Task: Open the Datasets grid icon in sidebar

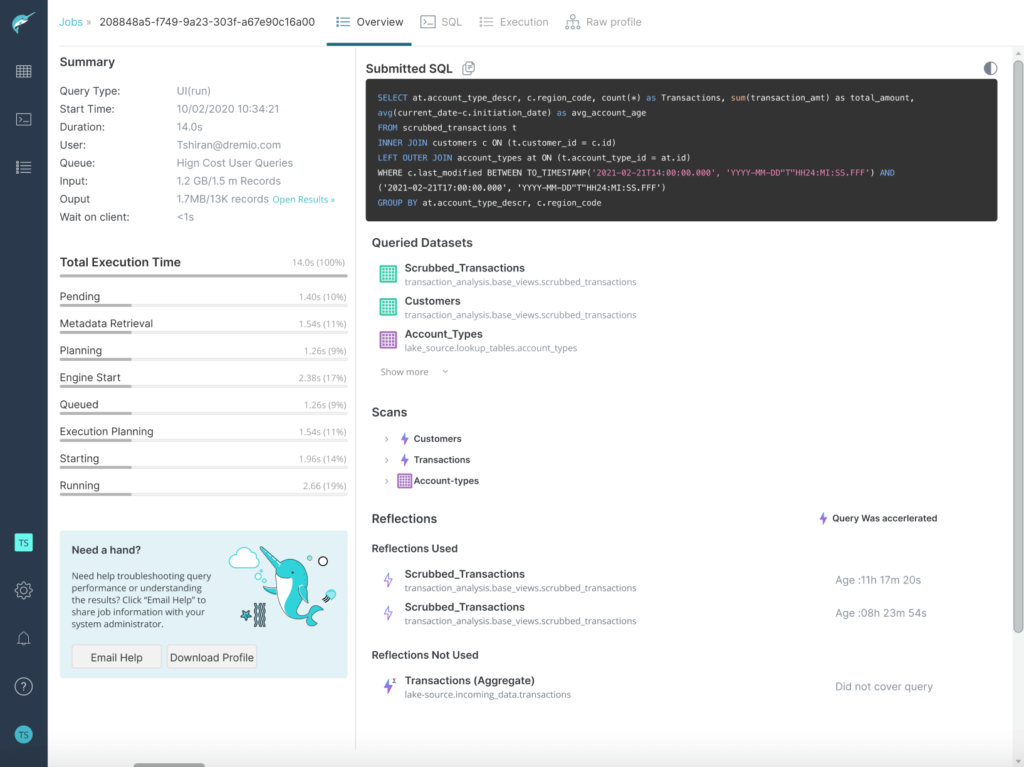Action: click(x=24, y=71)
